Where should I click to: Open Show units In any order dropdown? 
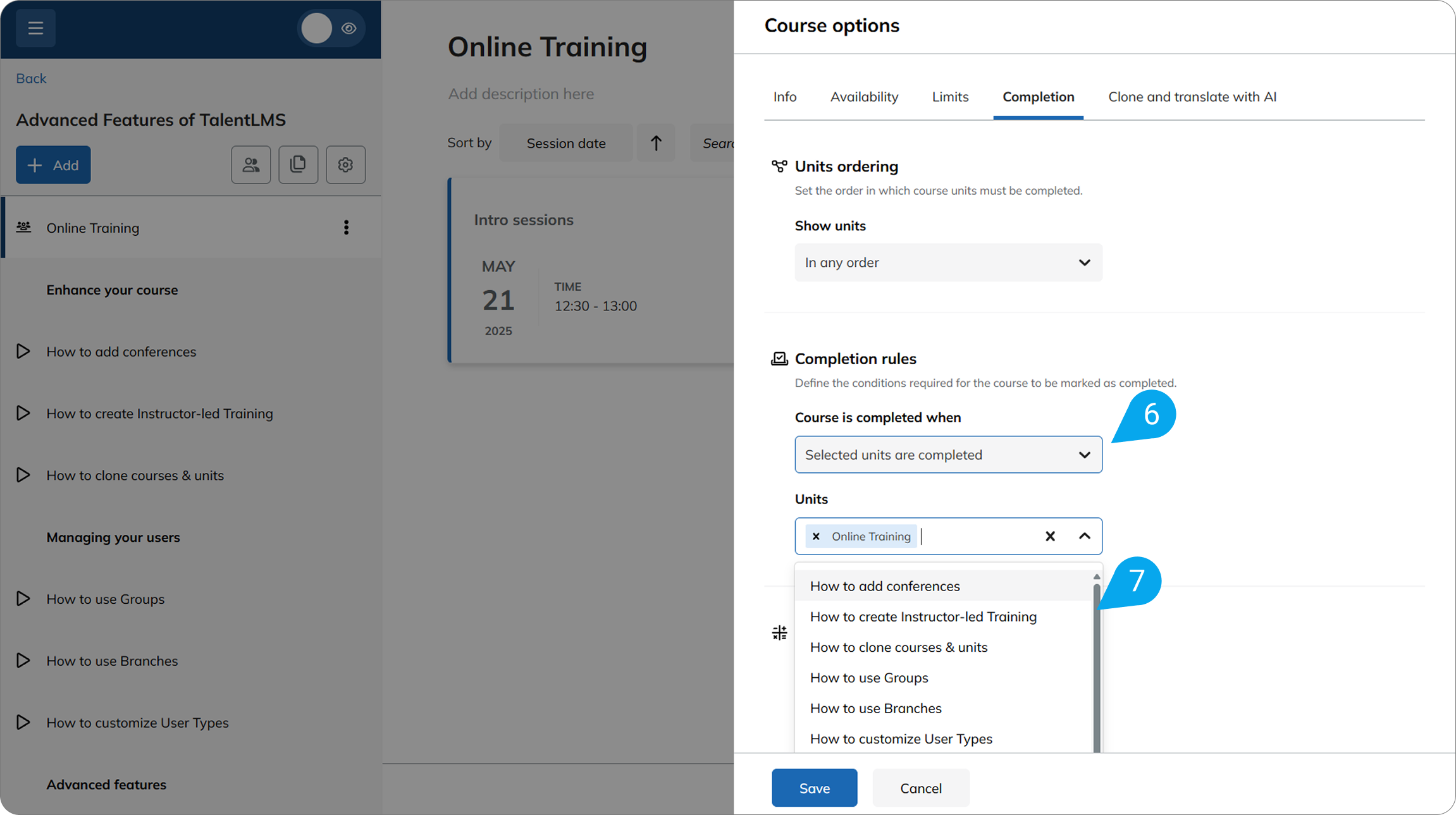point(948,262)
